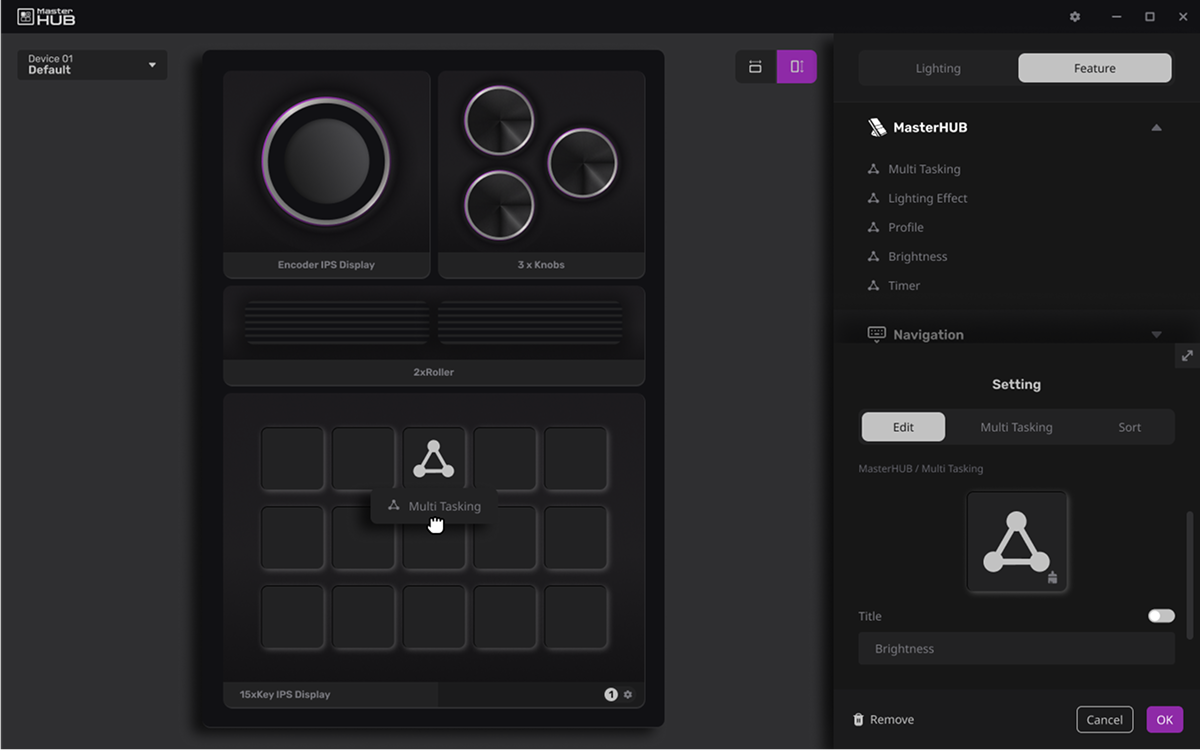
Task: Click the icon beside Brightness feature
Action: [x=873, y=256]
